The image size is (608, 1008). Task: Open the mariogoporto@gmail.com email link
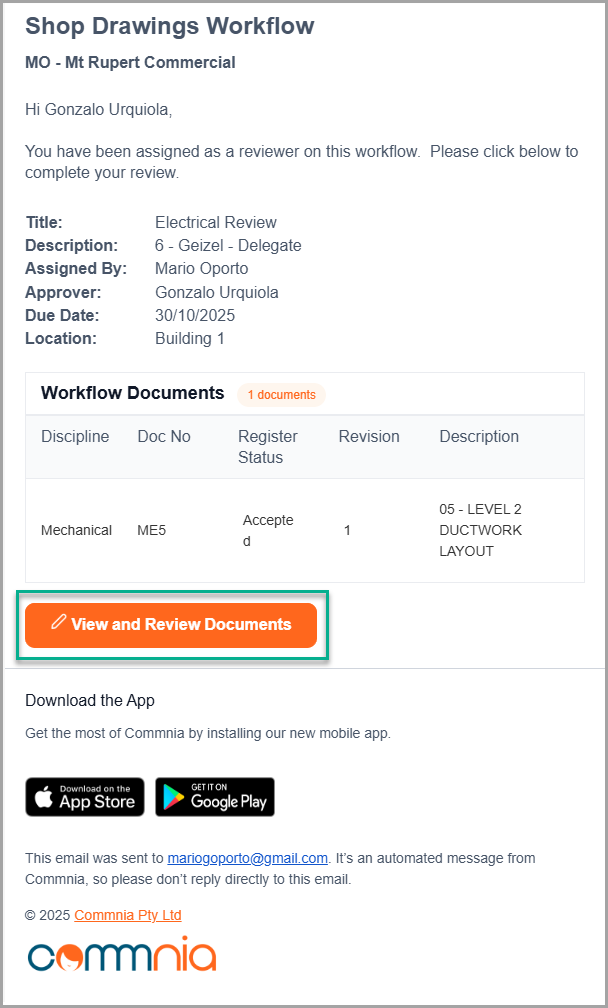click(x=247, y=858)
